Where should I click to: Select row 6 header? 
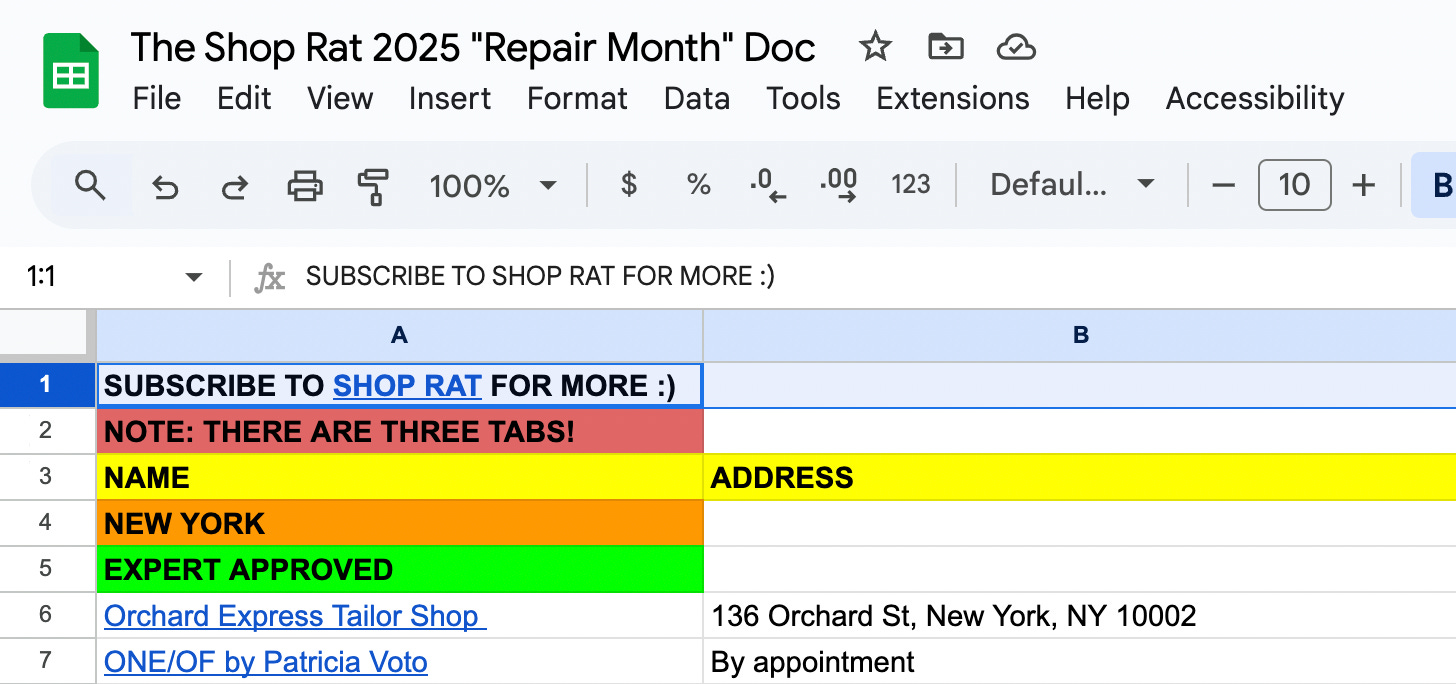pos(47,615)
